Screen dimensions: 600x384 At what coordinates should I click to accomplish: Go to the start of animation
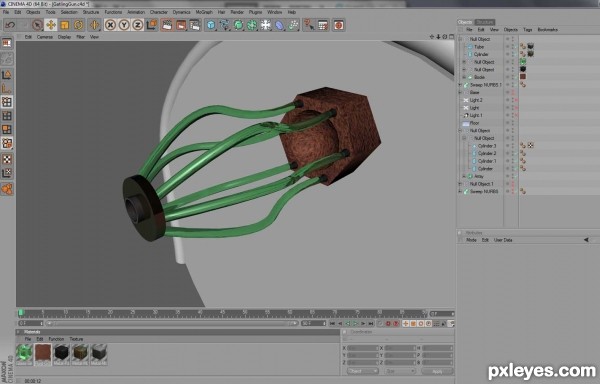coord(332,324)
